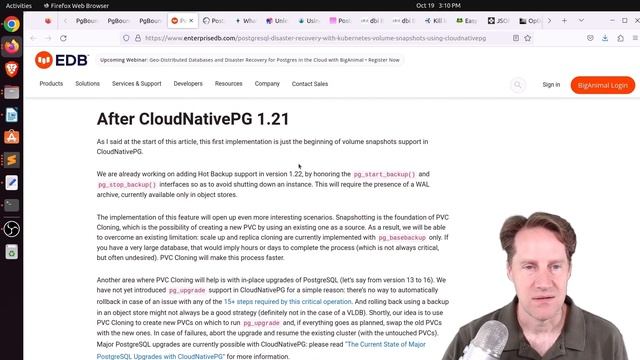Open the Company menu
640x360 pixels.
coord(267,84)
